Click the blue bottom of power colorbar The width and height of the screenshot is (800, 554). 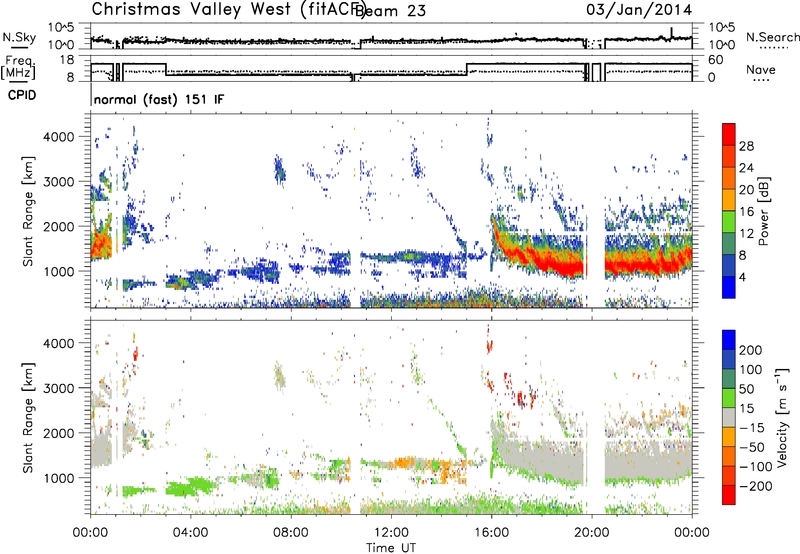[x=729, y=288]
